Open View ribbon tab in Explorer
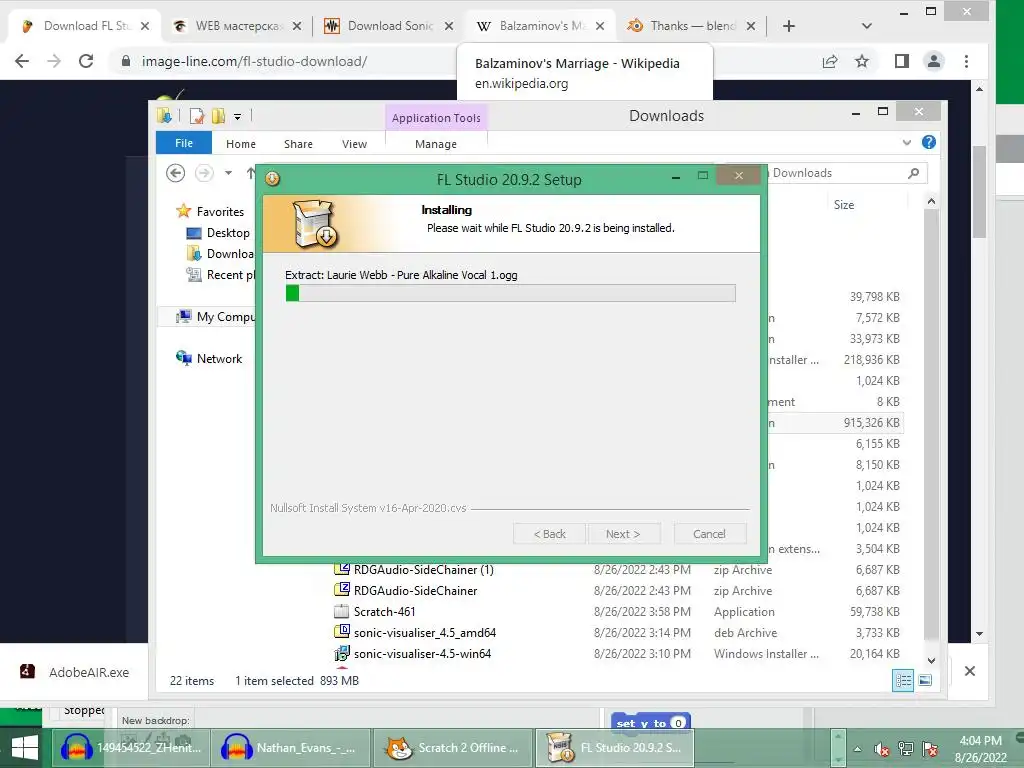This screenshot has width=1024, height=768. pyautogui.click(x=355, y=144)
